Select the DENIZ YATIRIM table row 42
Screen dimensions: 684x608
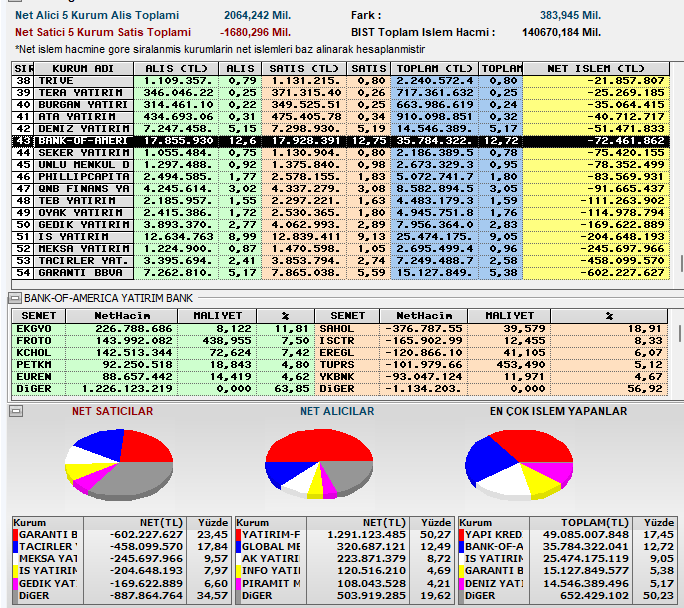pyautogui.click(x=340, y=129)
